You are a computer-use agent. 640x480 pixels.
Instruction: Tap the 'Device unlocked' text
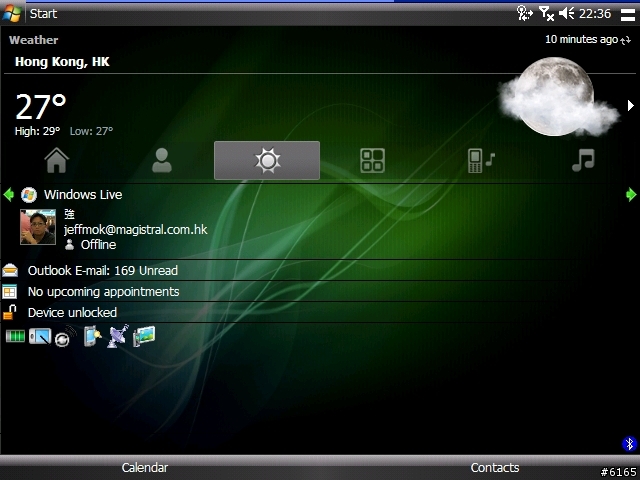72,313
